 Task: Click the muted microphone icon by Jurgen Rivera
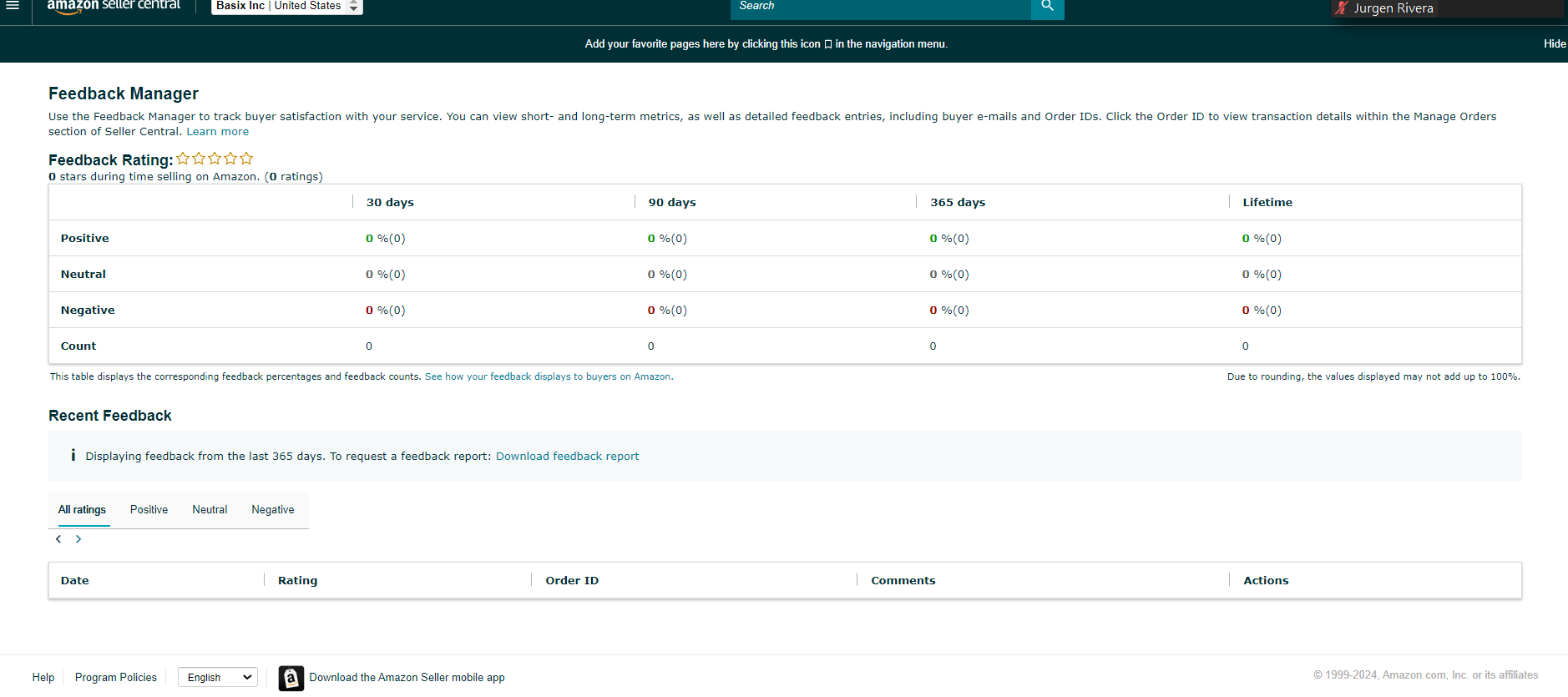1341,8
